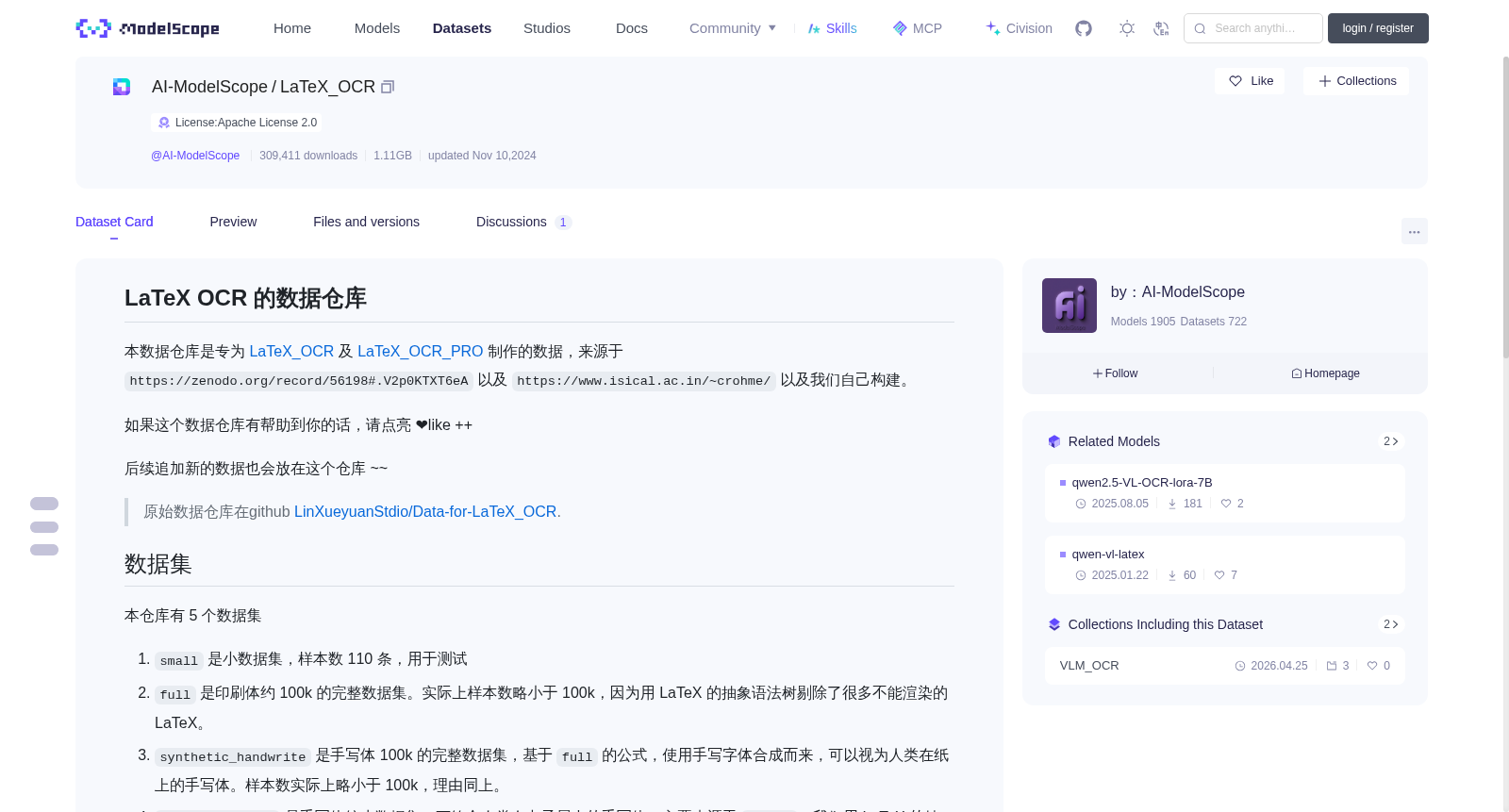
Task: Switch to the Preview tab
Action: 233,222
